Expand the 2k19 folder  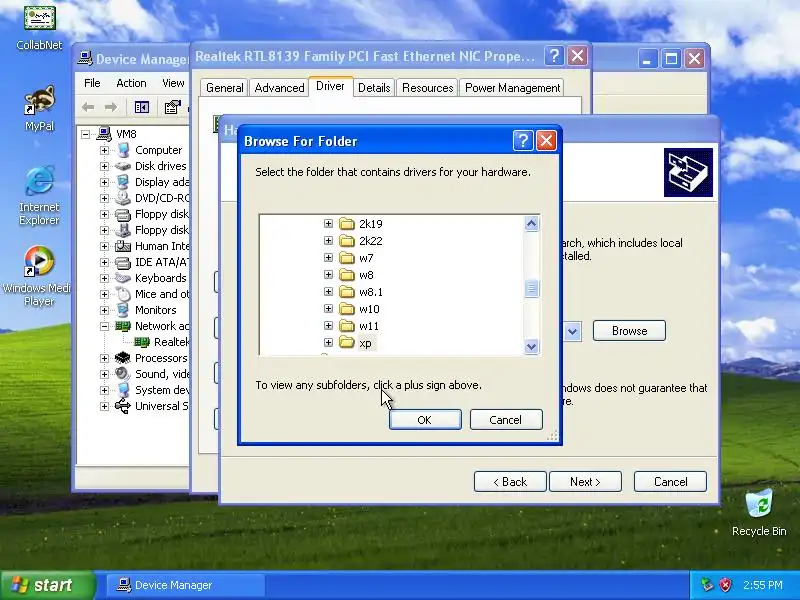[328, 223]
